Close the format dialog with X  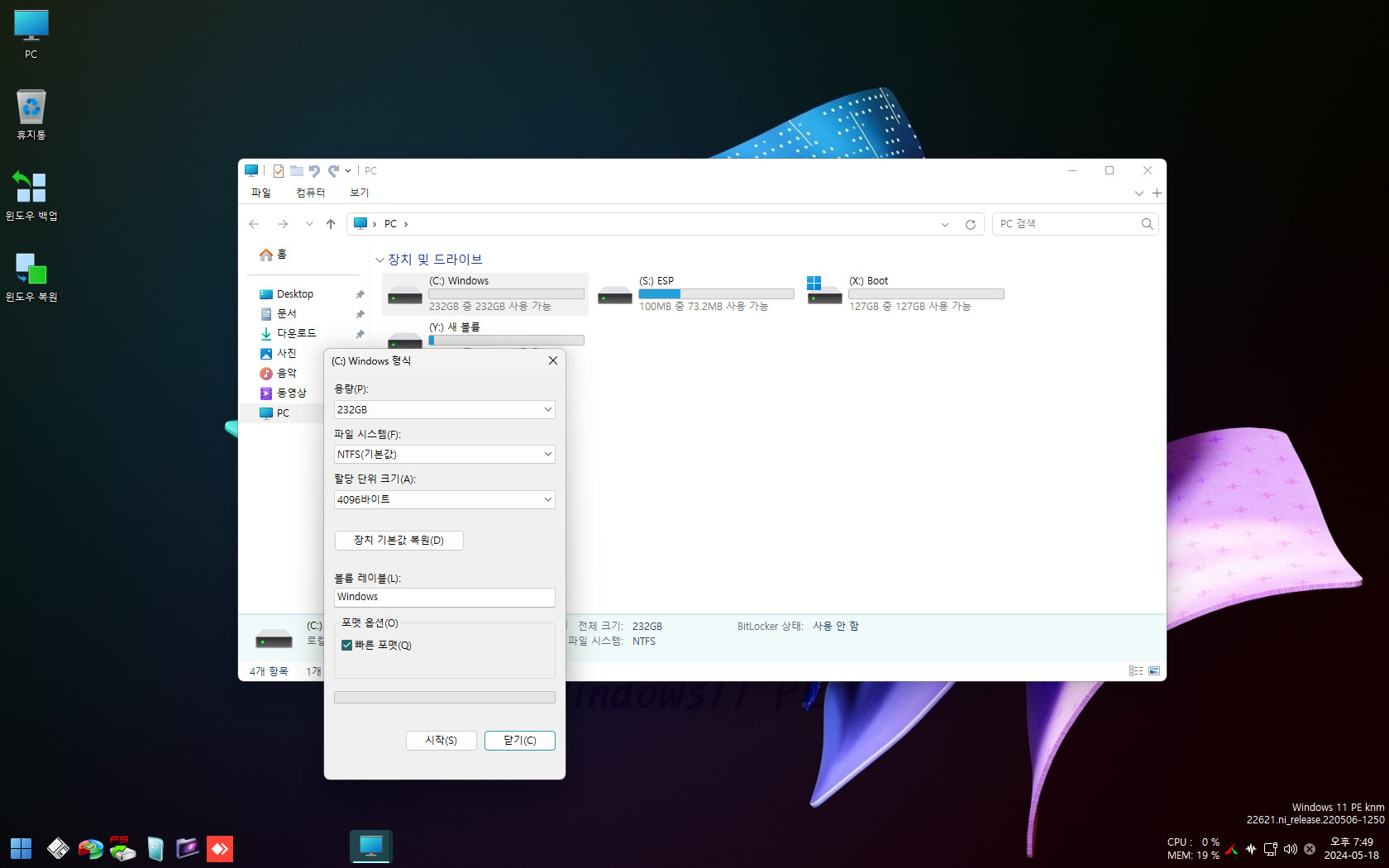(553, 361)
